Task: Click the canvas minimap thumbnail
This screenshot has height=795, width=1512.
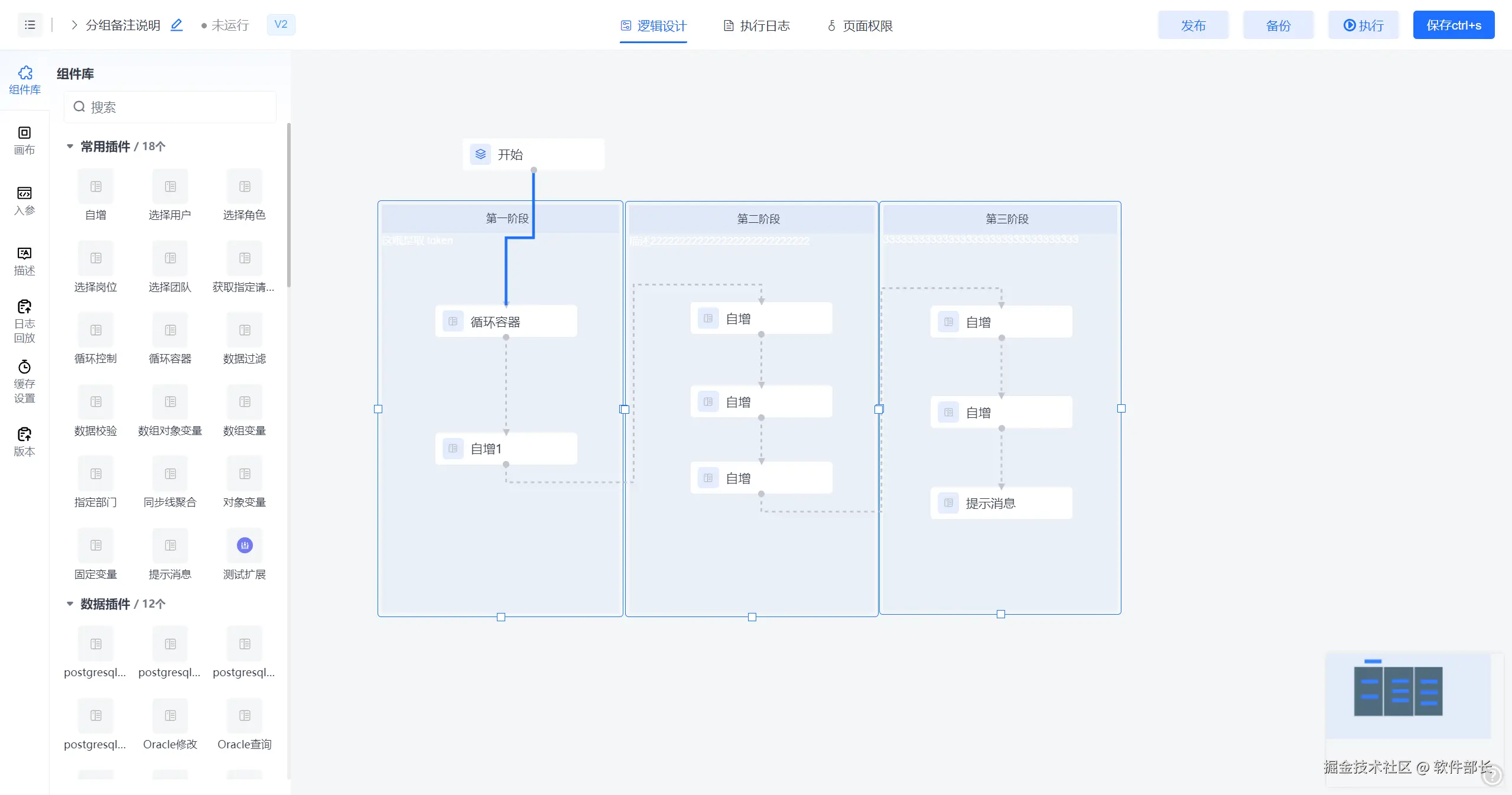Action: tap(1408, 696)
